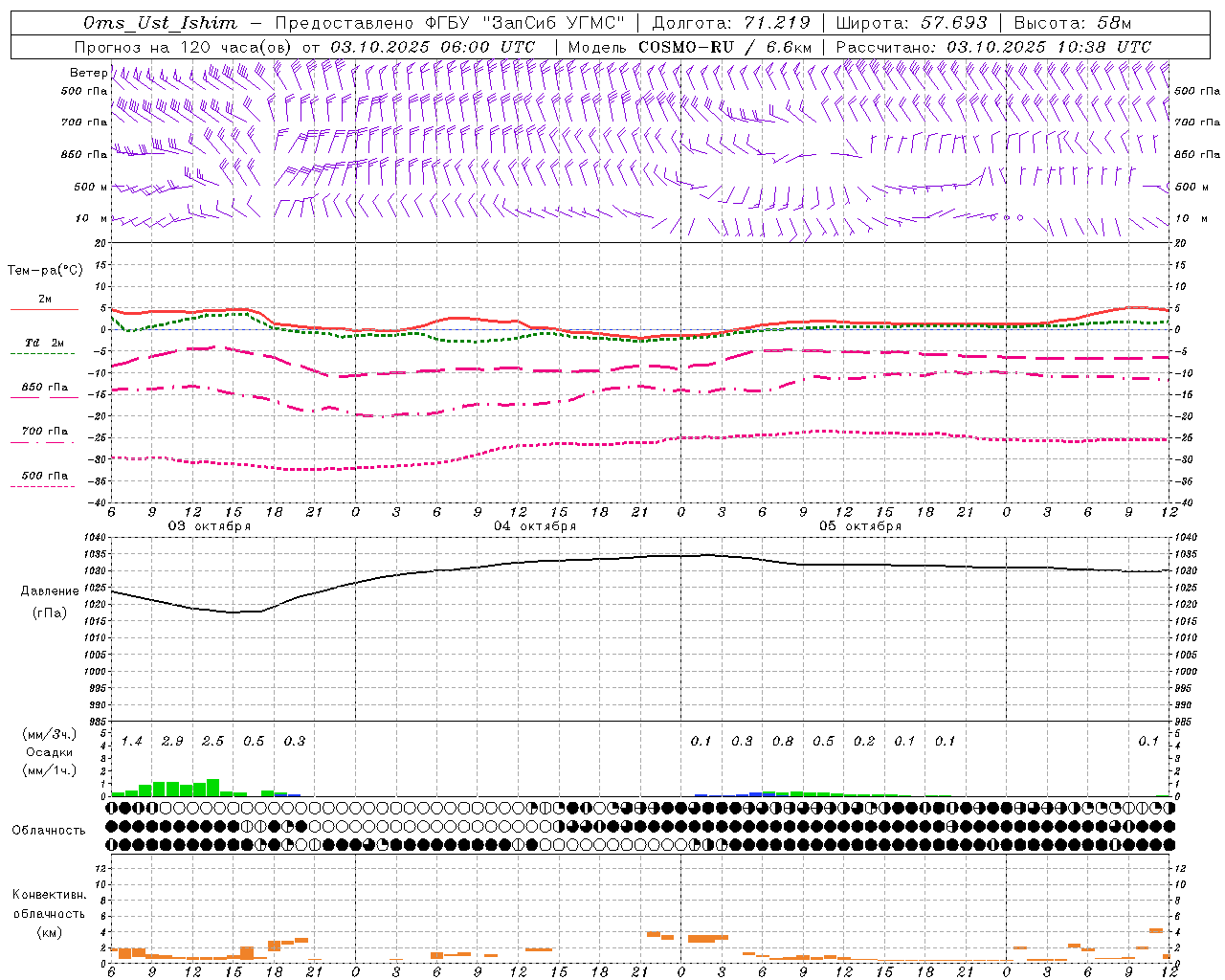The height and width of the screenshot is (980, 1225).
Task: Click the Высота: 58м value
Action: pyautogui.click(x=1072, y=23)
